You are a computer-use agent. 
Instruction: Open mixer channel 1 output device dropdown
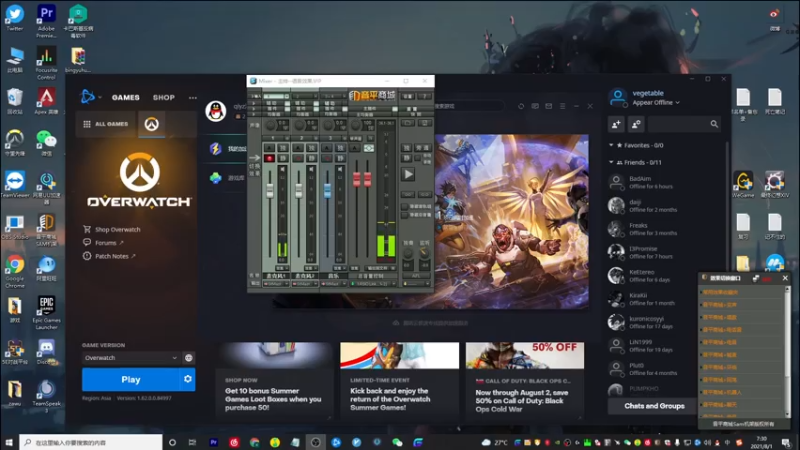(x=276, y=284)
